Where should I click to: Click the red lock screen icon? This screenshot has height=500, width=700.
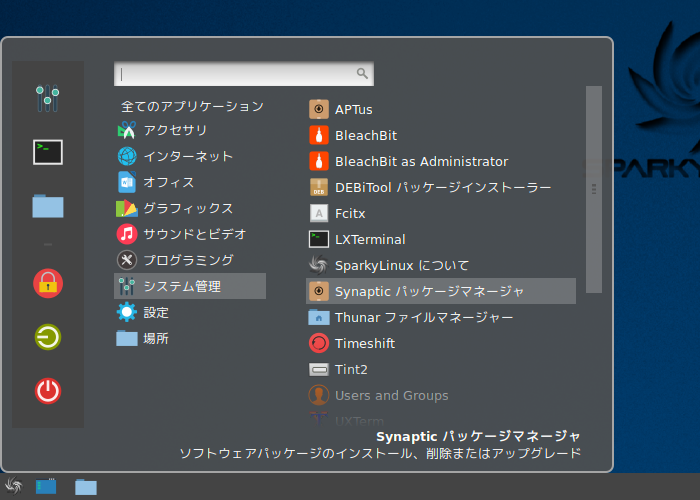48,283
